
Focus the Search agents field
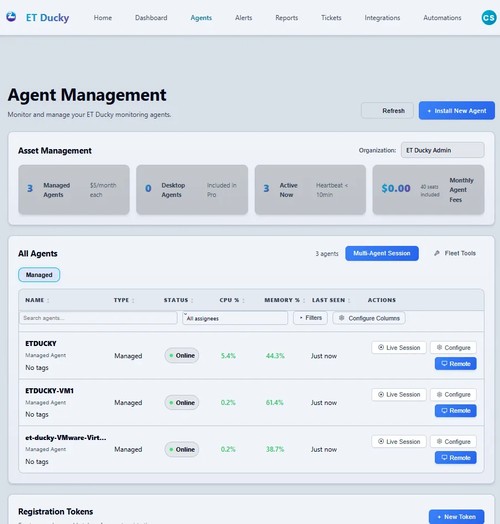click(98, 318)
